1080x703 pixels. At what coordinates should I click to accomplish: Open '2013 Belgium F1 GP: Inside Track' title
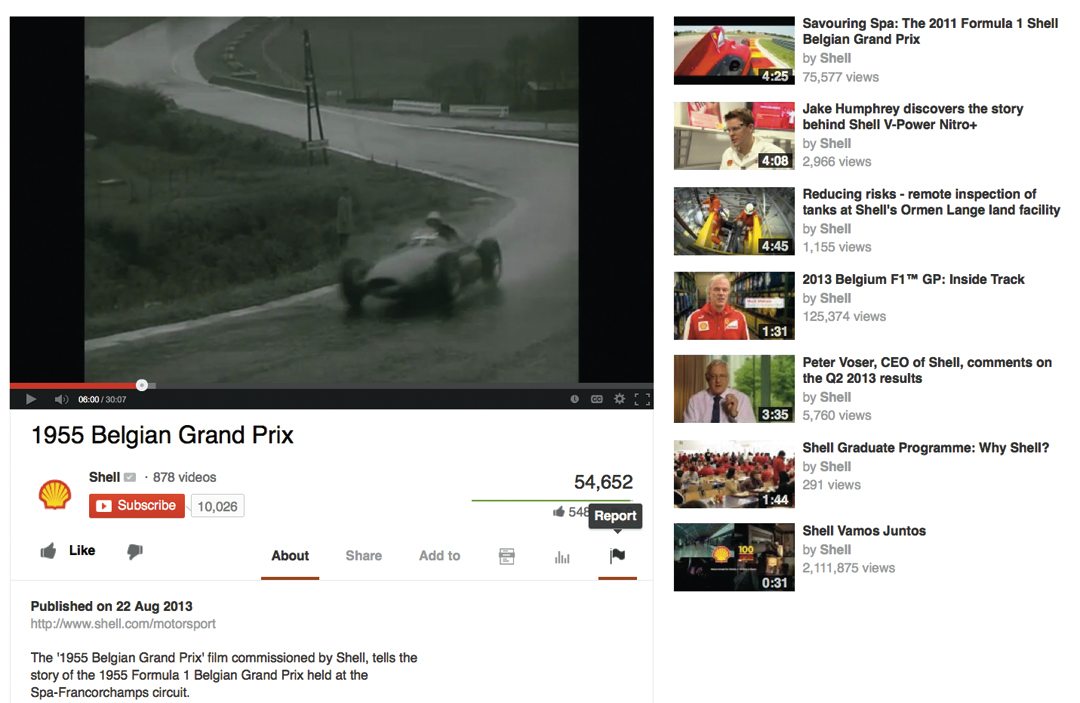coord(913,279)
